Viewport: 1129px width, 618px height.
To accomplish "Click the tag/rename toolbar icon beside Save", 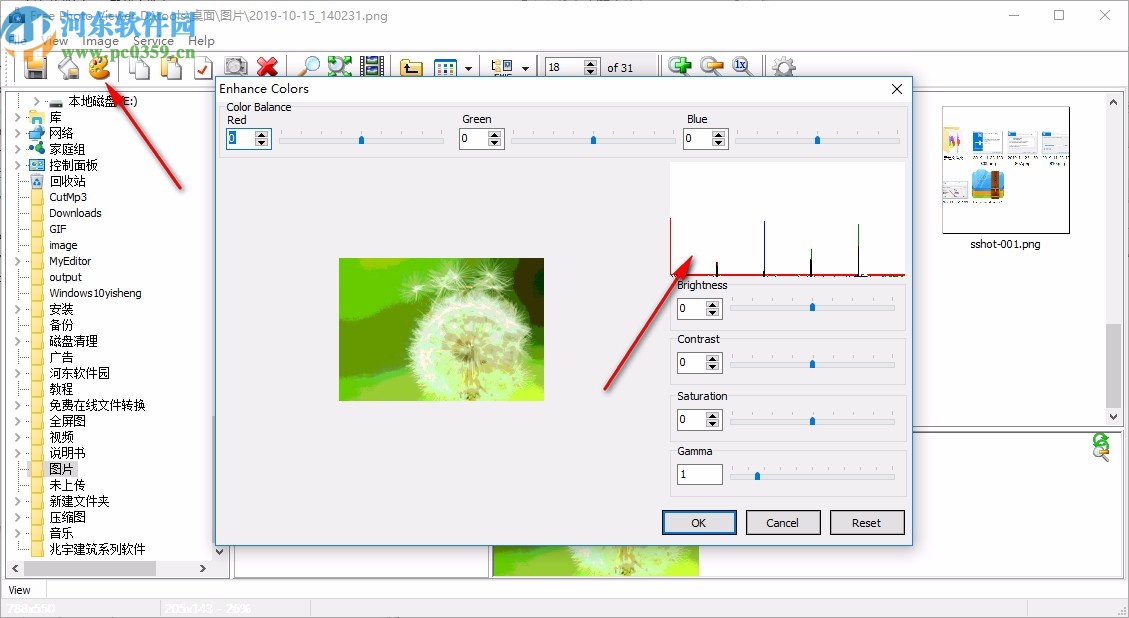I will click(x=68, y=67).
